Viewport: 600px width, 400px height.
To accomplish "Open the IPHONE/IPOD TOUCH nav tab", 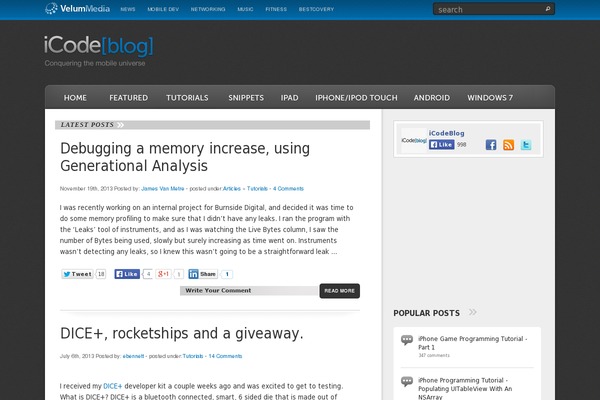I will 357,98.
